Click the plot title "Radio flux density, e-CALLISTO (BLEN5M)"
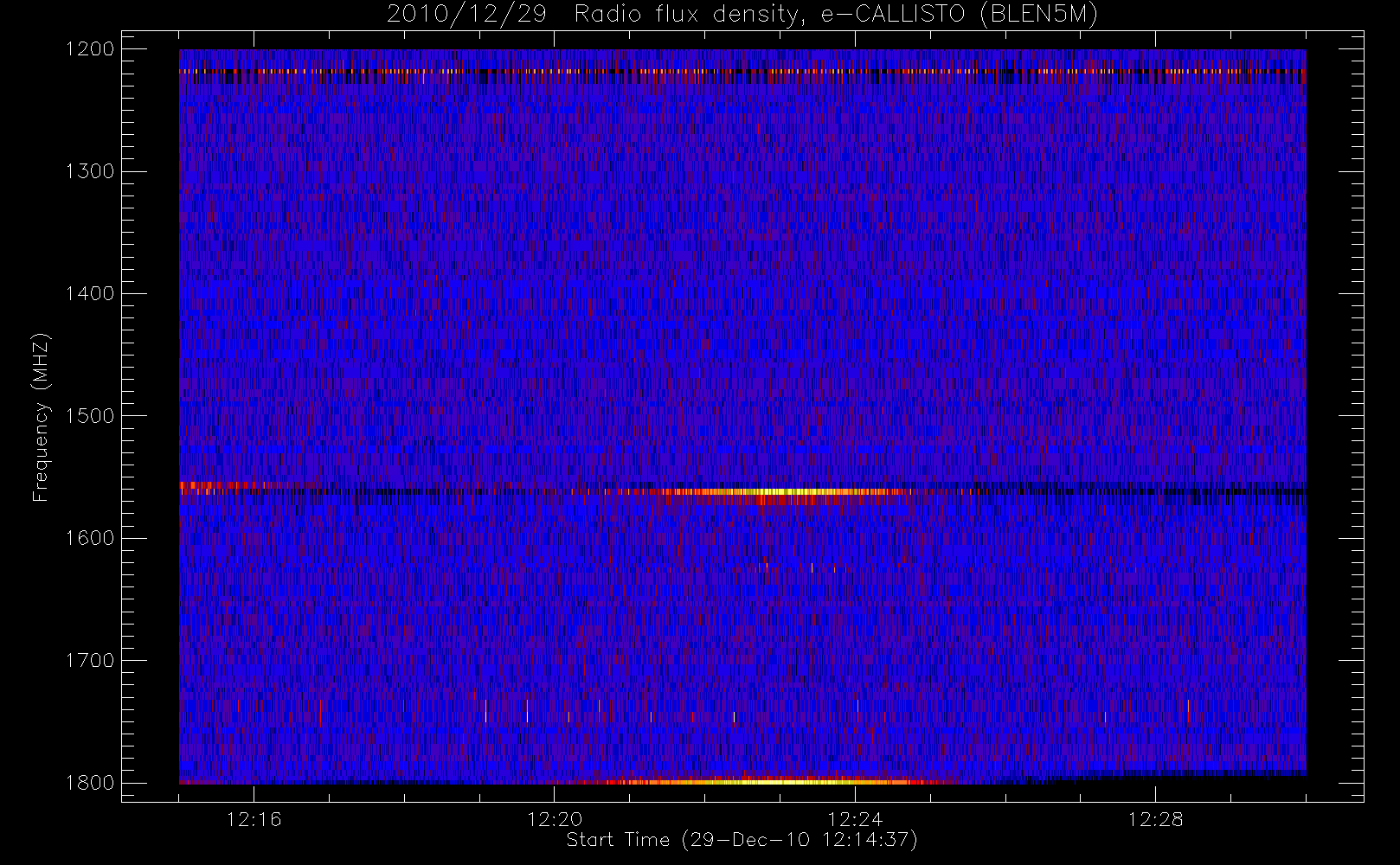1400x865 pixels. [x=836, y=15]
